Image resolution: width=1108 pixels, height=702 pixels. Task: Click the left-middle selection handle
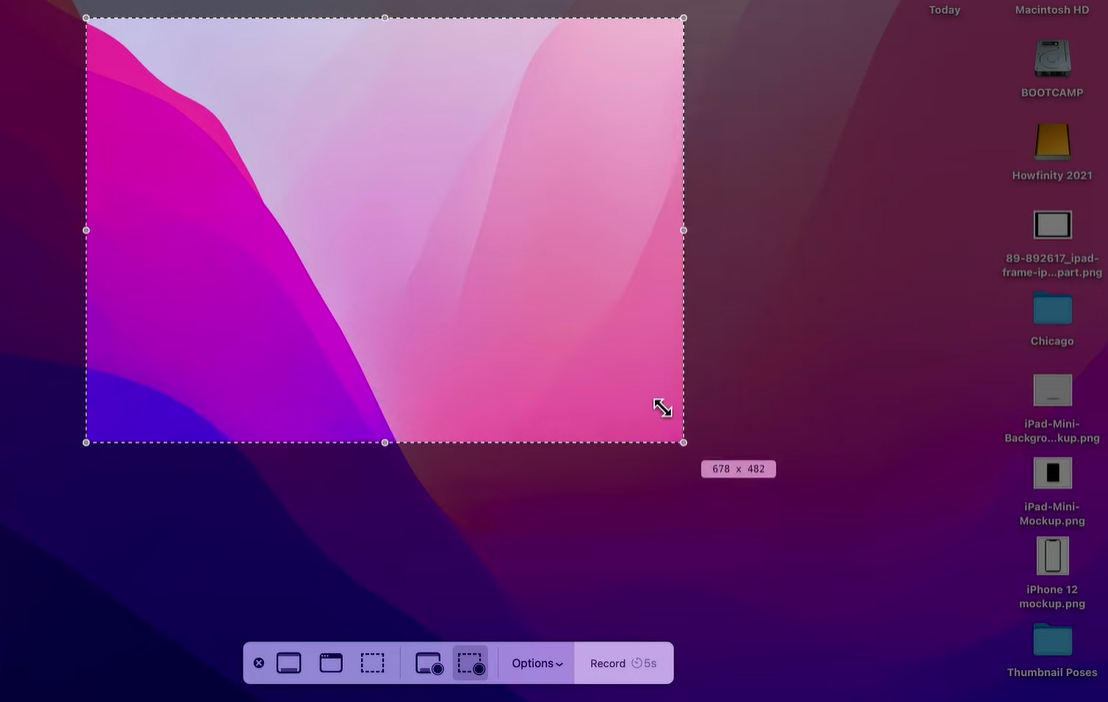(x=86, y=230)
